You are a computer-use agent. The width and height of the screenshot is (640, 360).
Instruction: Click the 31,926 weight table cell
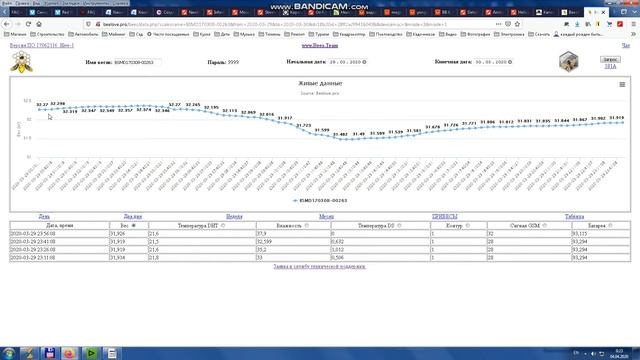point(129,234)
